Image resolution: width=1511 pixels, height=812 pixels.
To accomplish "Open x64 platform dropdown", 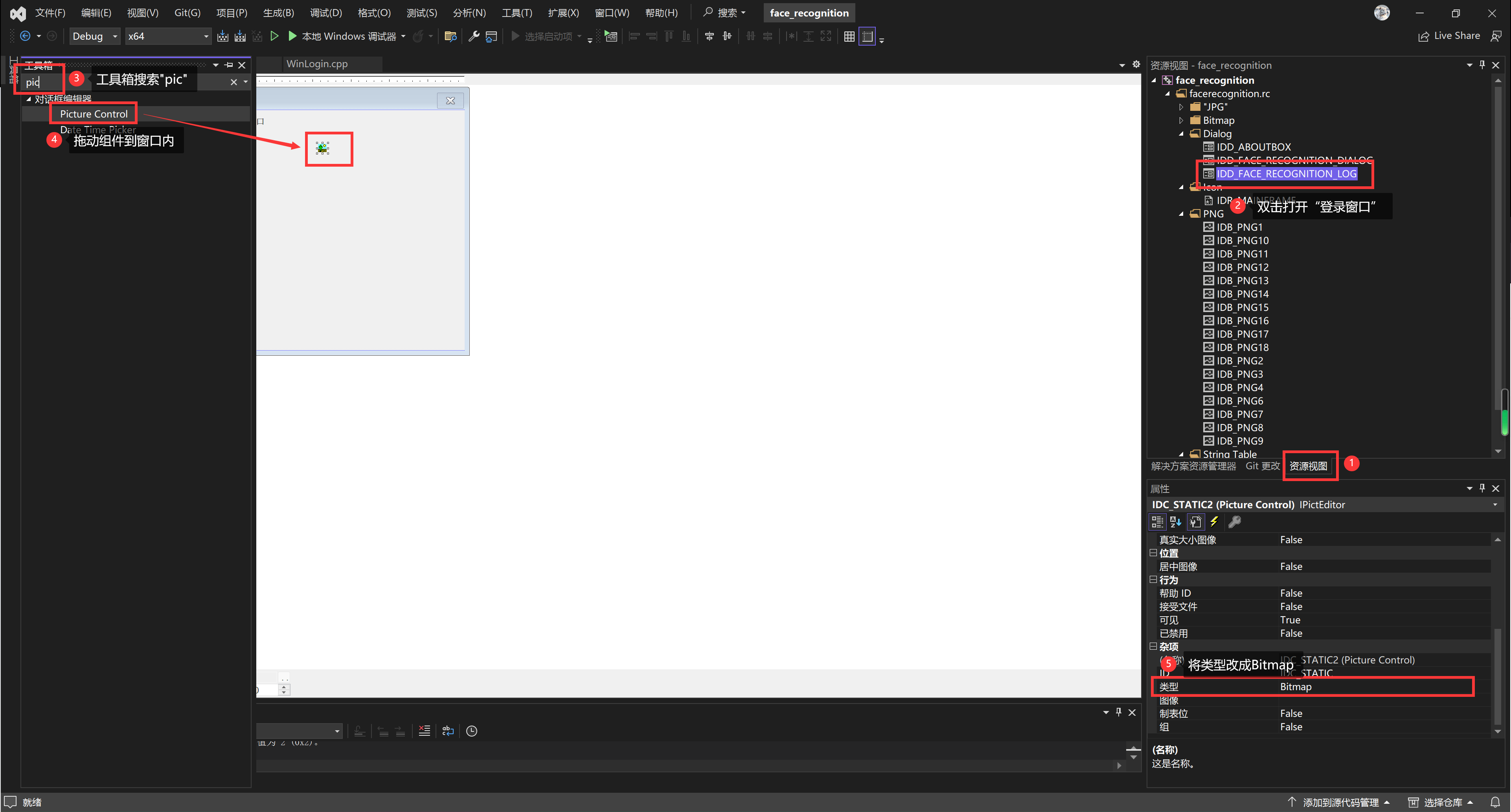I will (168, 37).
